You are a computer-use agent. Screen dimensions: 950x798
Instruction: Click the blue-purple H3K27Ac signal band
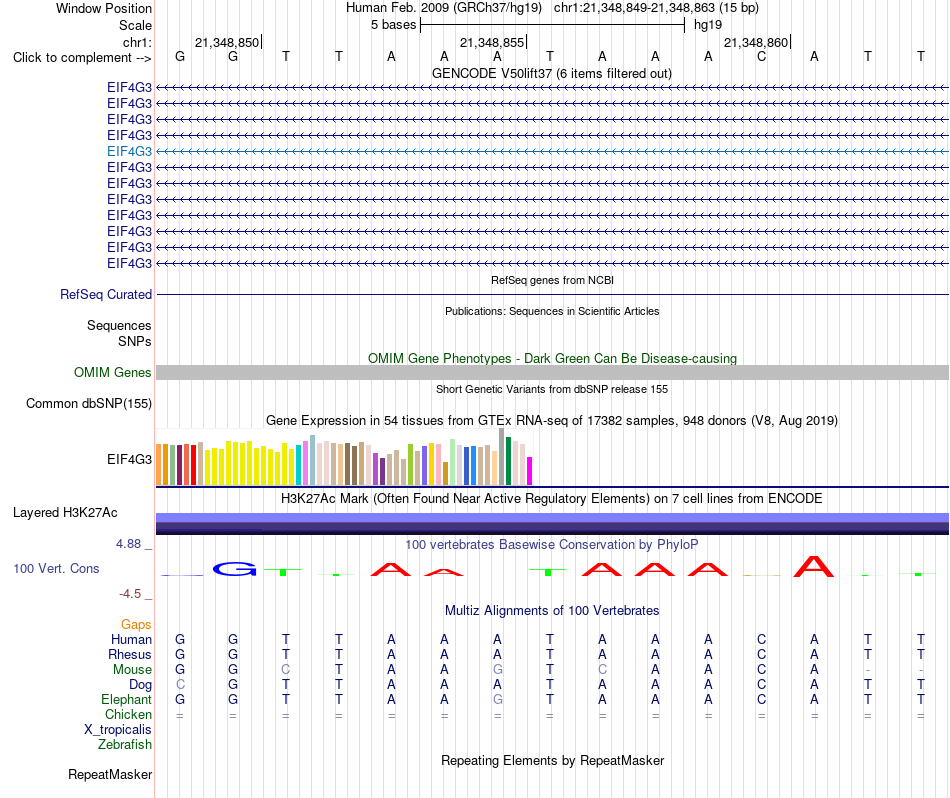tap(552, 524)
